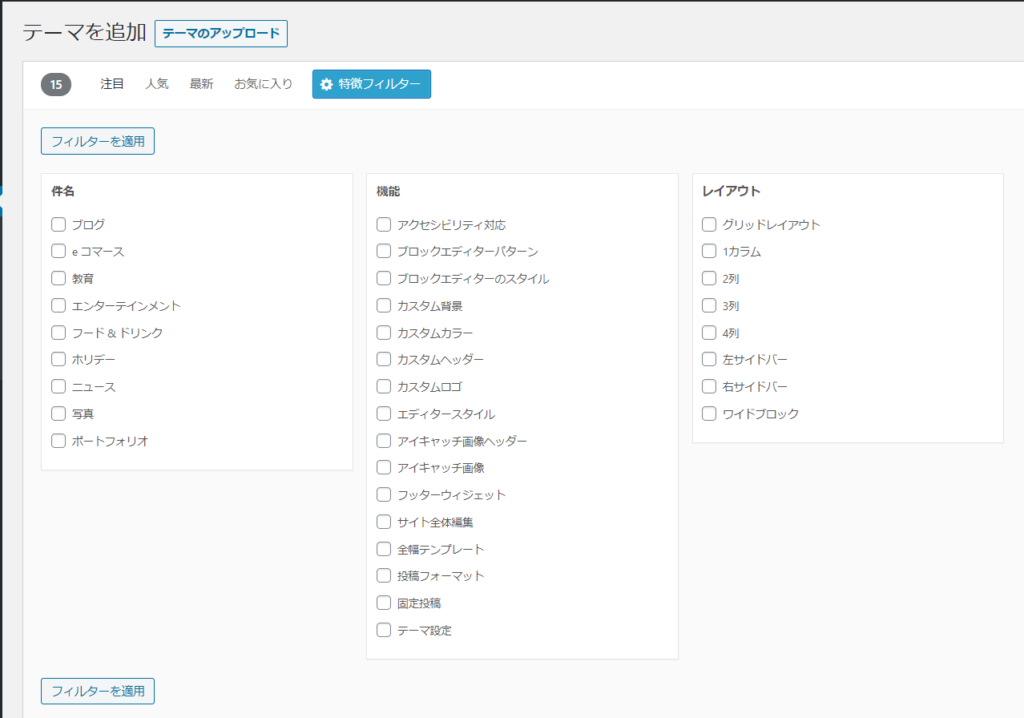Check the グリッドレイアウト layout option

click(709, 225)
